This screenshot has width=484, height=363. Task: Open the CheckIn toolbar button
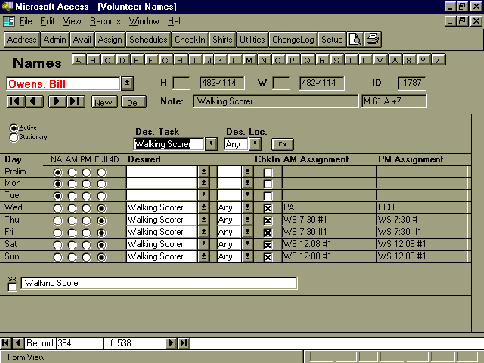coord(190,40)
